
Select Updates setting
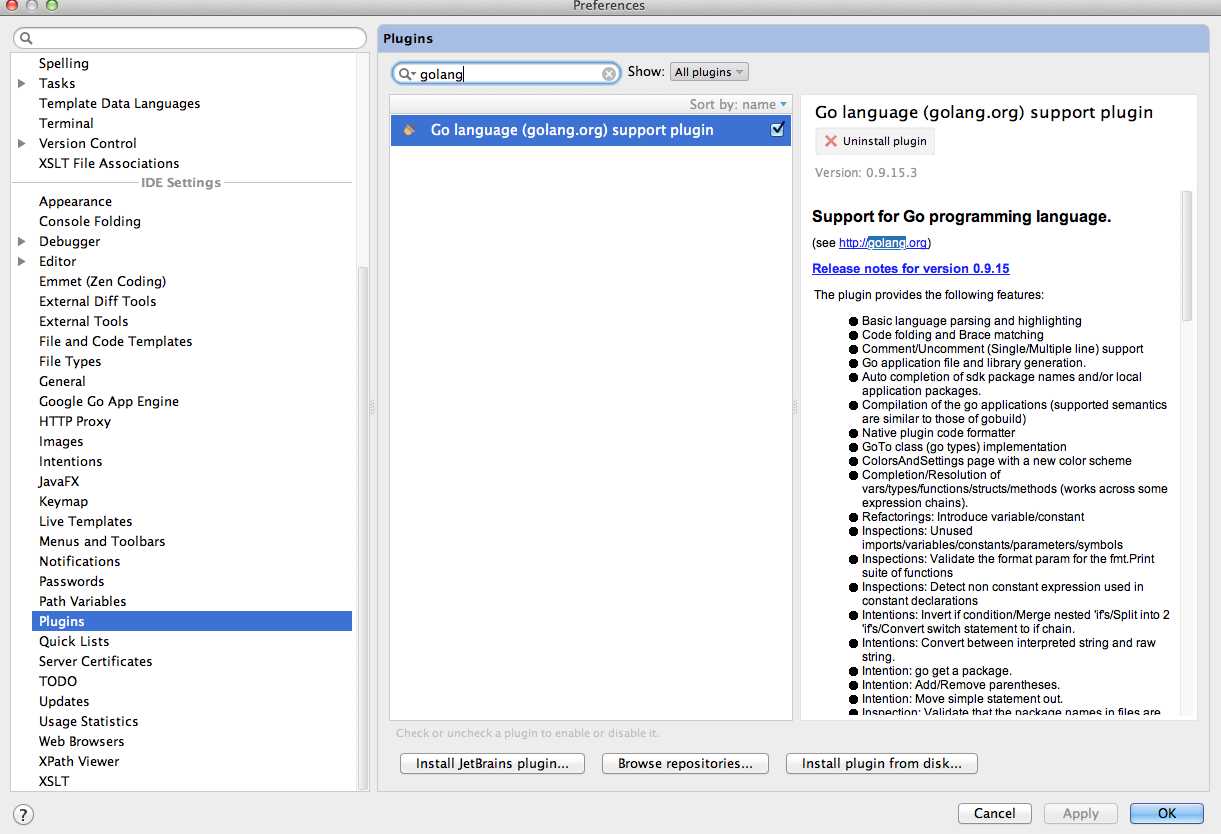64,702
